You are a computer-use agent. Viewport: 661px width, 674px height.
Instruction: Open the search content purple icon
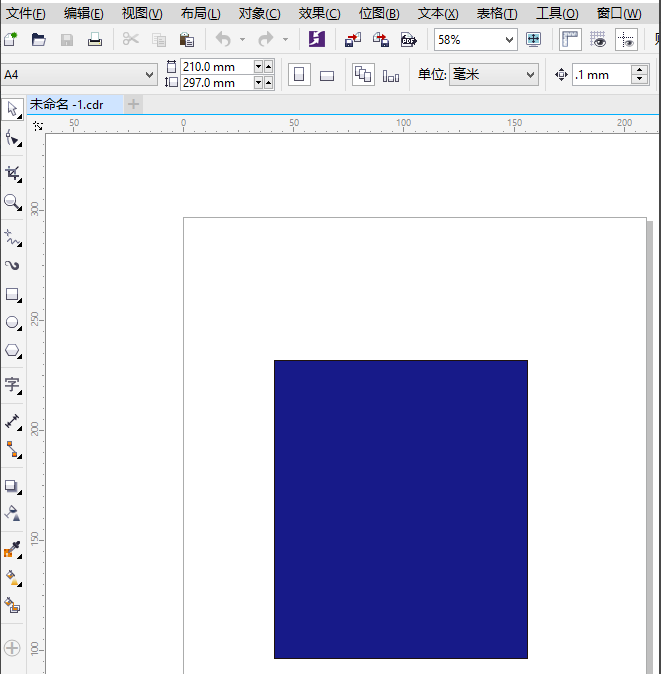point(317,39)
